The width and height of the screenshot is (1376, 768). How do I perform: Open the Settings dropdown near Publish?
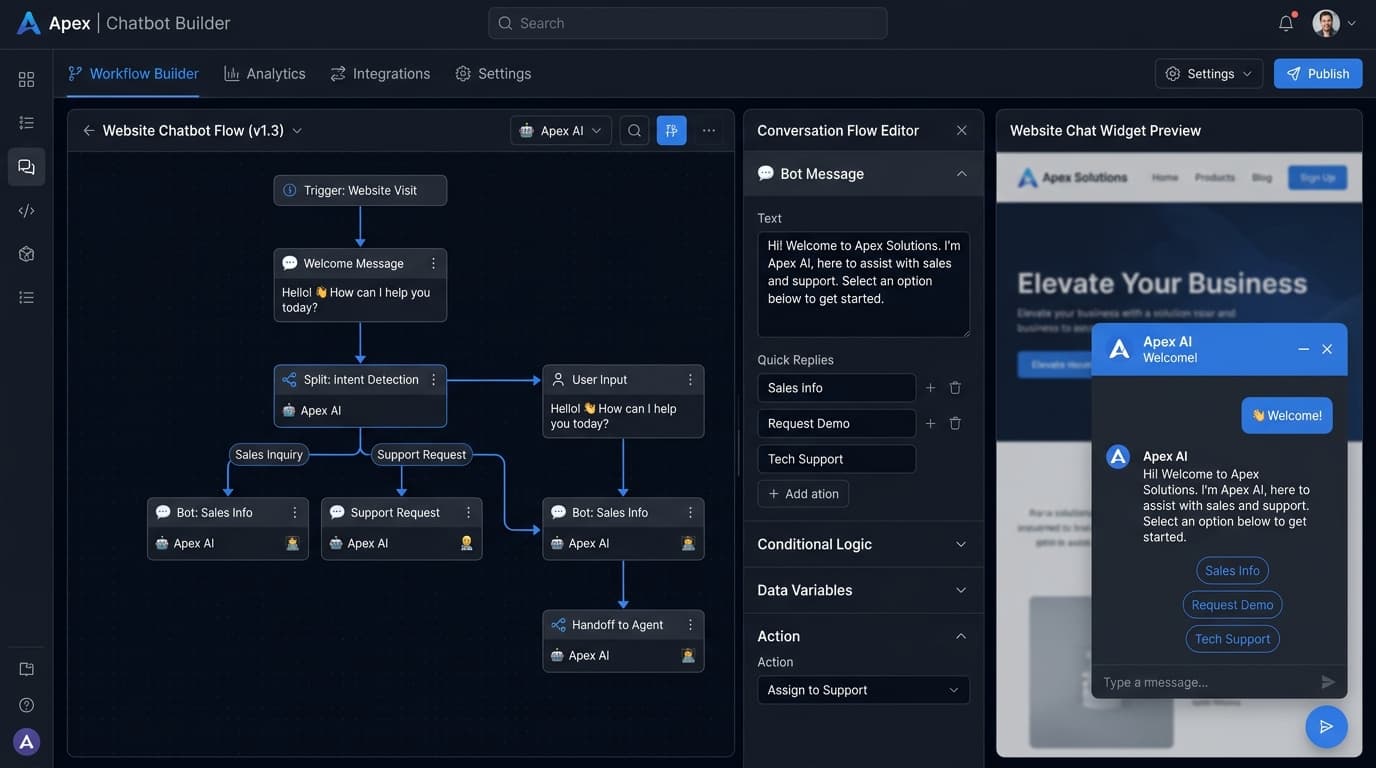1208,72
